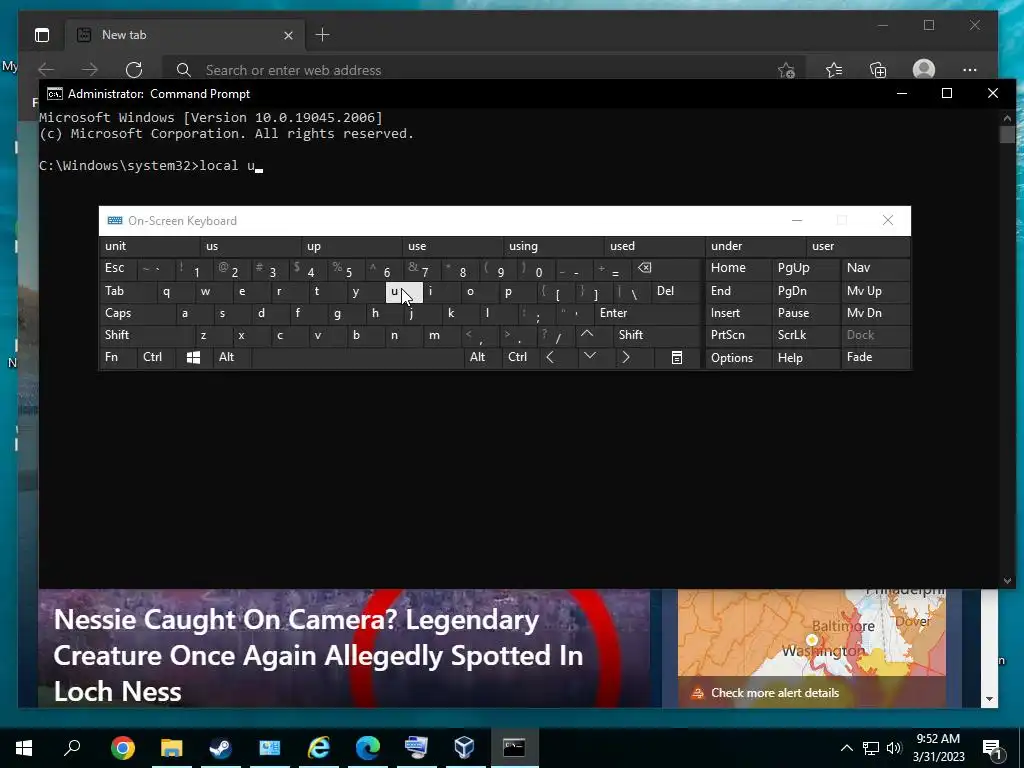Add page to favorites star icon
1024x768 pixels.
(x=786, y=70)
